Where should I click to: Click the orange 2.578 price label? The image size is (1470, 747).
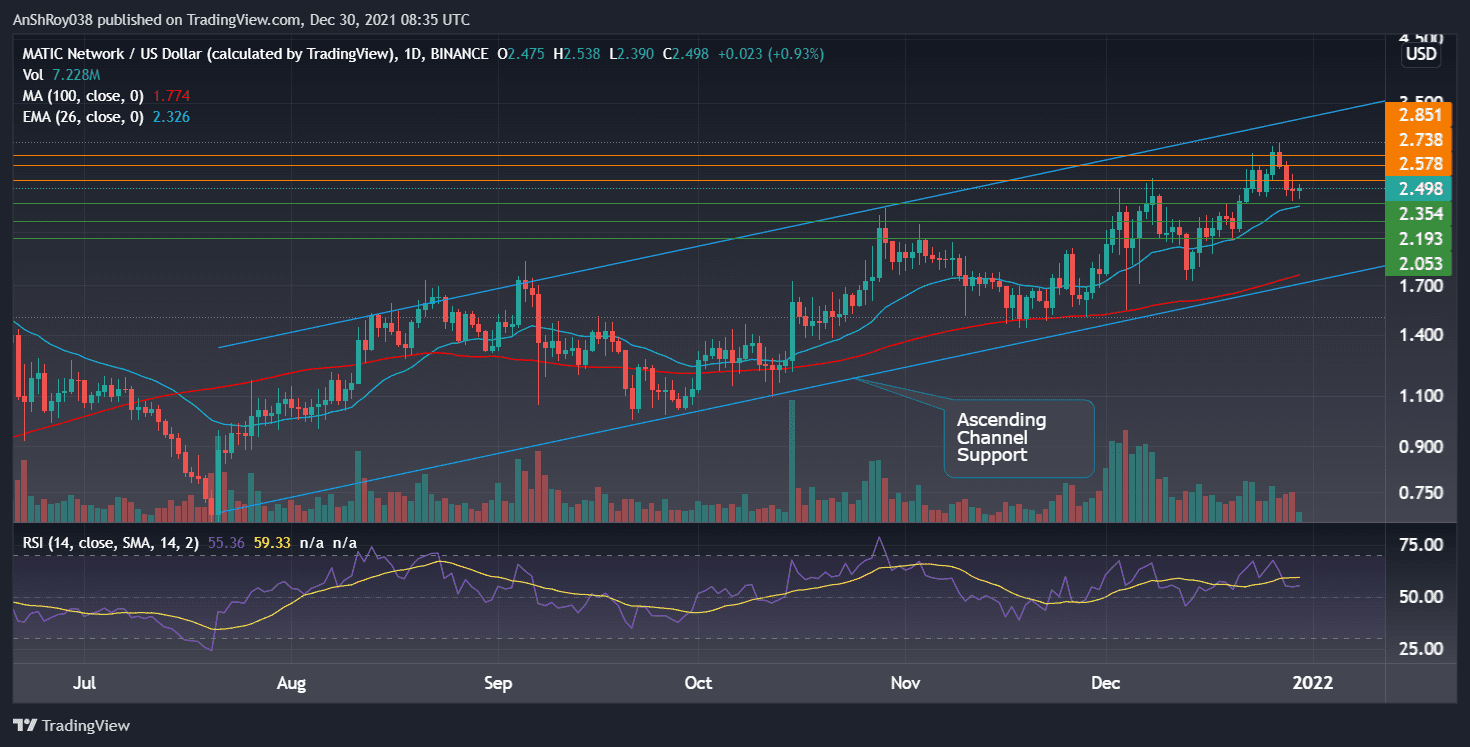(1420, 164)
